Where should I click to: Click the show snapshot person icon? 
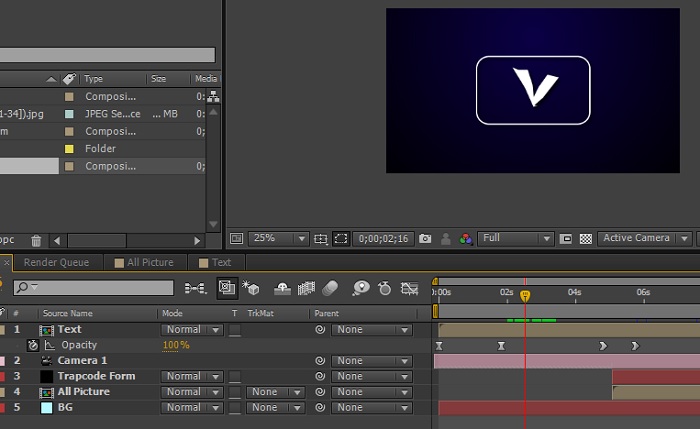click(445, 239)
